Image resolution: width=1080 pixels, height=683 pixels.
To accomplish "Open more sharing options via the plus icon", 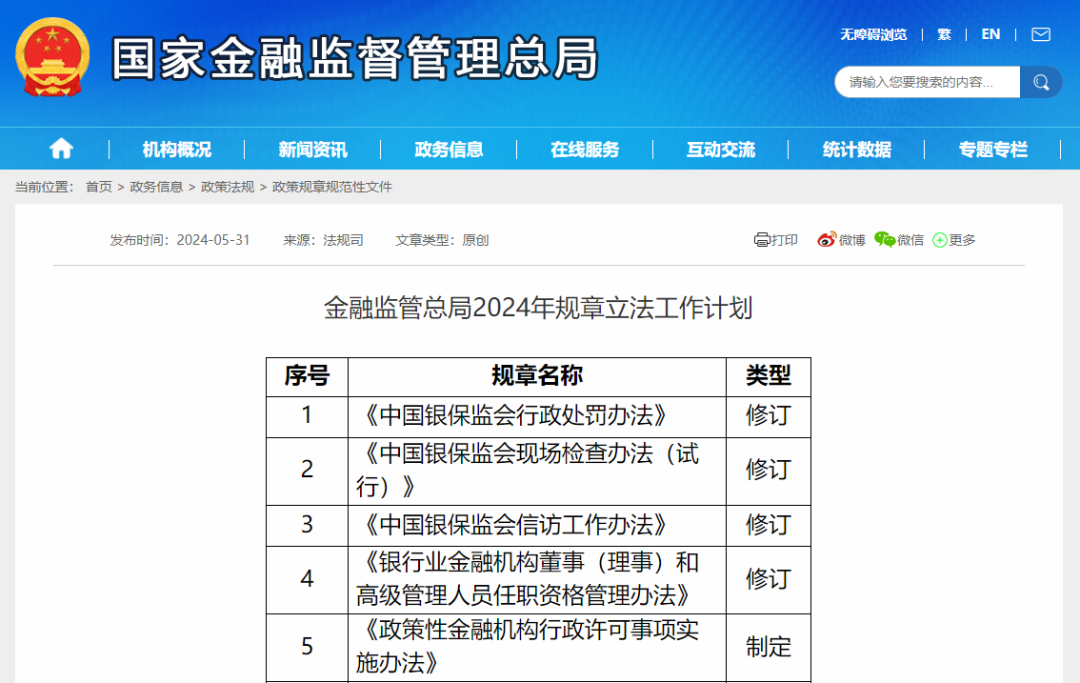I will pos(940,240).
